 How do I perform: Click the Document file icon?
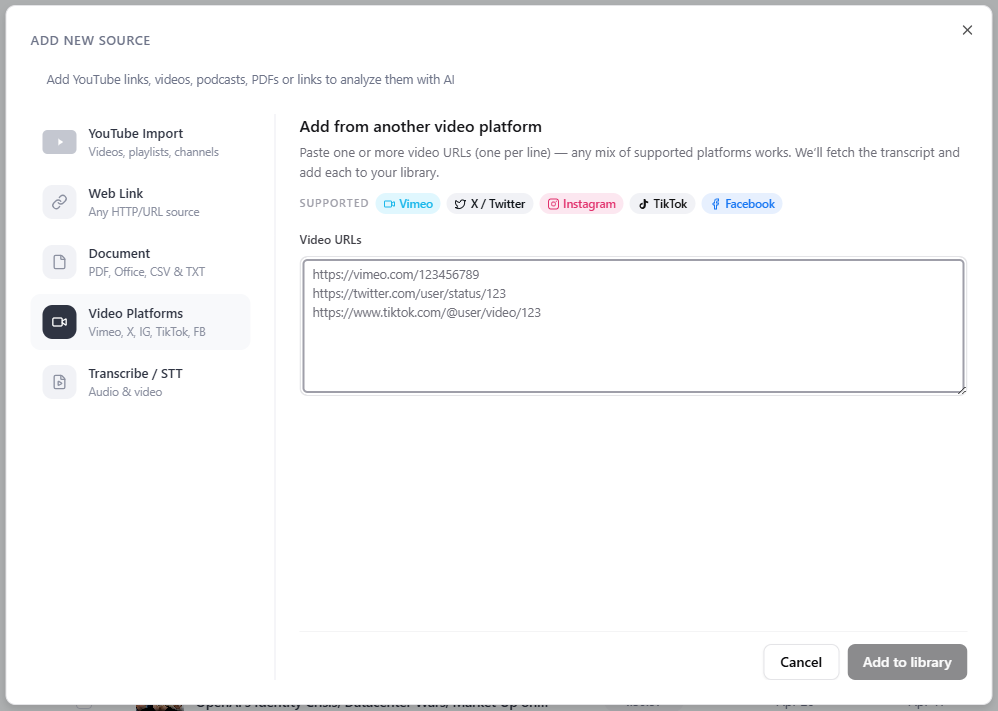tap(59, 262)
